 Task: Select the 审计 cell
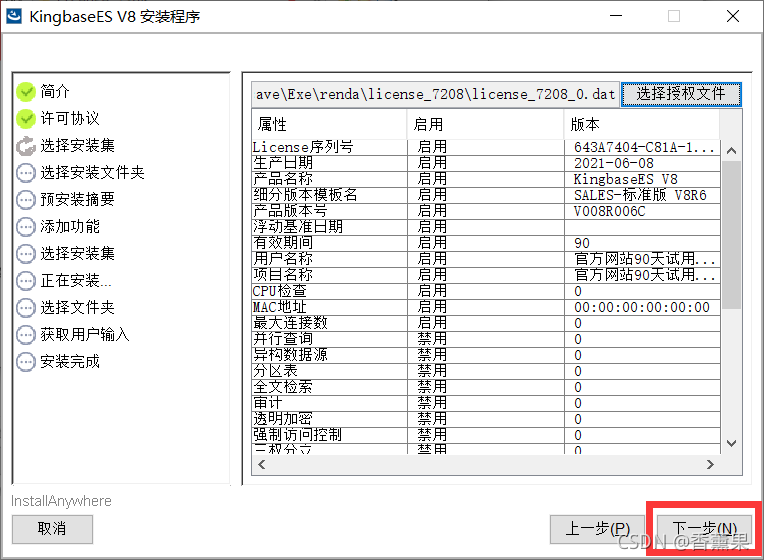pos(329,404)
